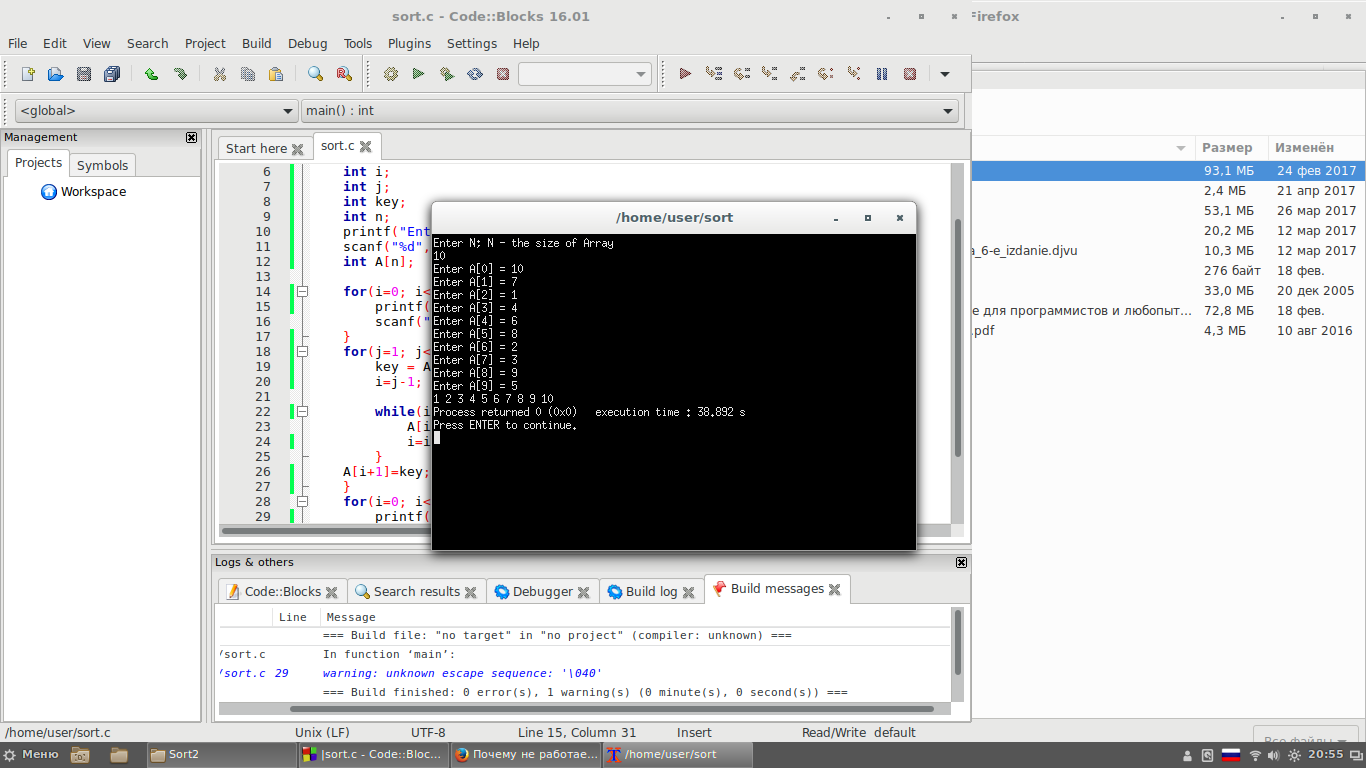Collapse the for loop at line 18
Viewport: 1366px width, 768px height.
pyautogui.click(x=302, y=352)
